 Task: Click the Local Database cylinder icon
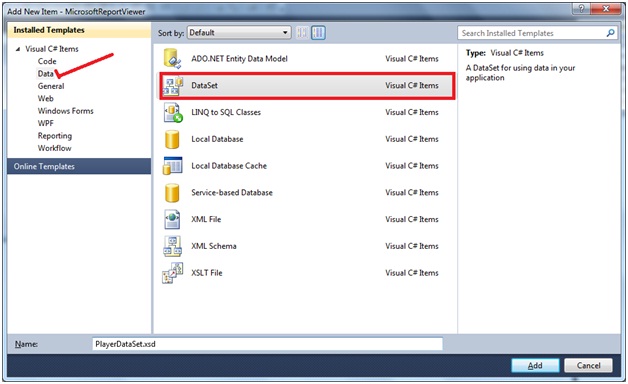pos(172,139)
